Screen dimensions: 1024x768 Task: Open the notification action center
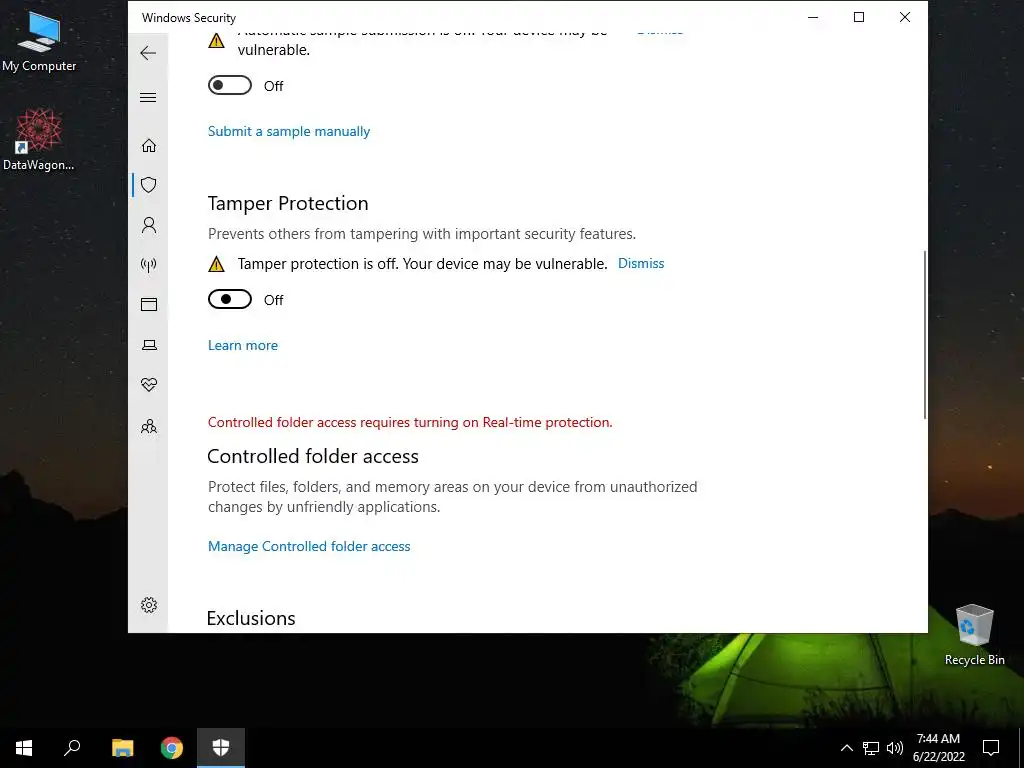tap(991, 748)
